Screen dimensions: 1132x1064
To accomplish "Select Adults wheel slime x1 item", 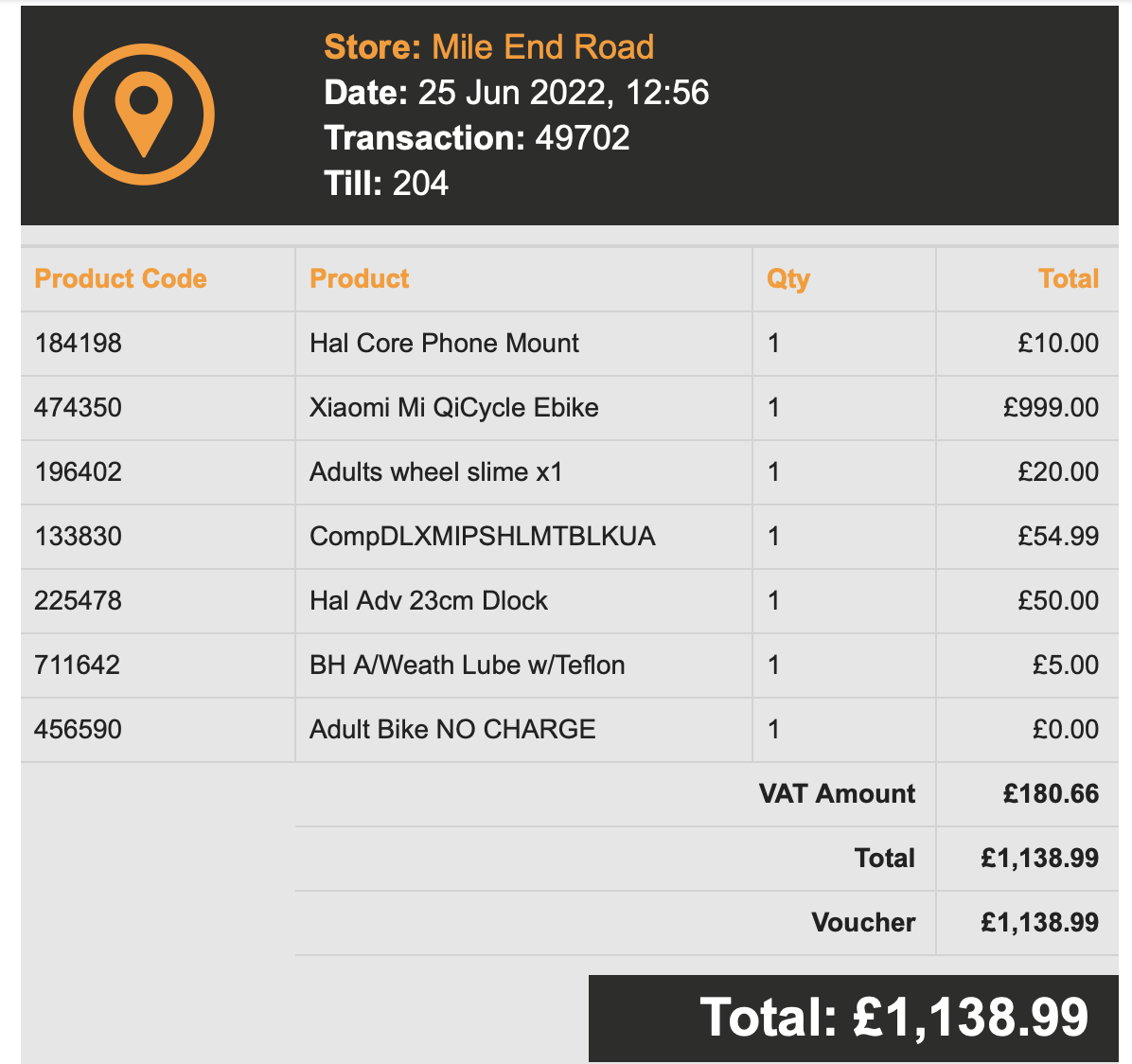I will 435,472.
